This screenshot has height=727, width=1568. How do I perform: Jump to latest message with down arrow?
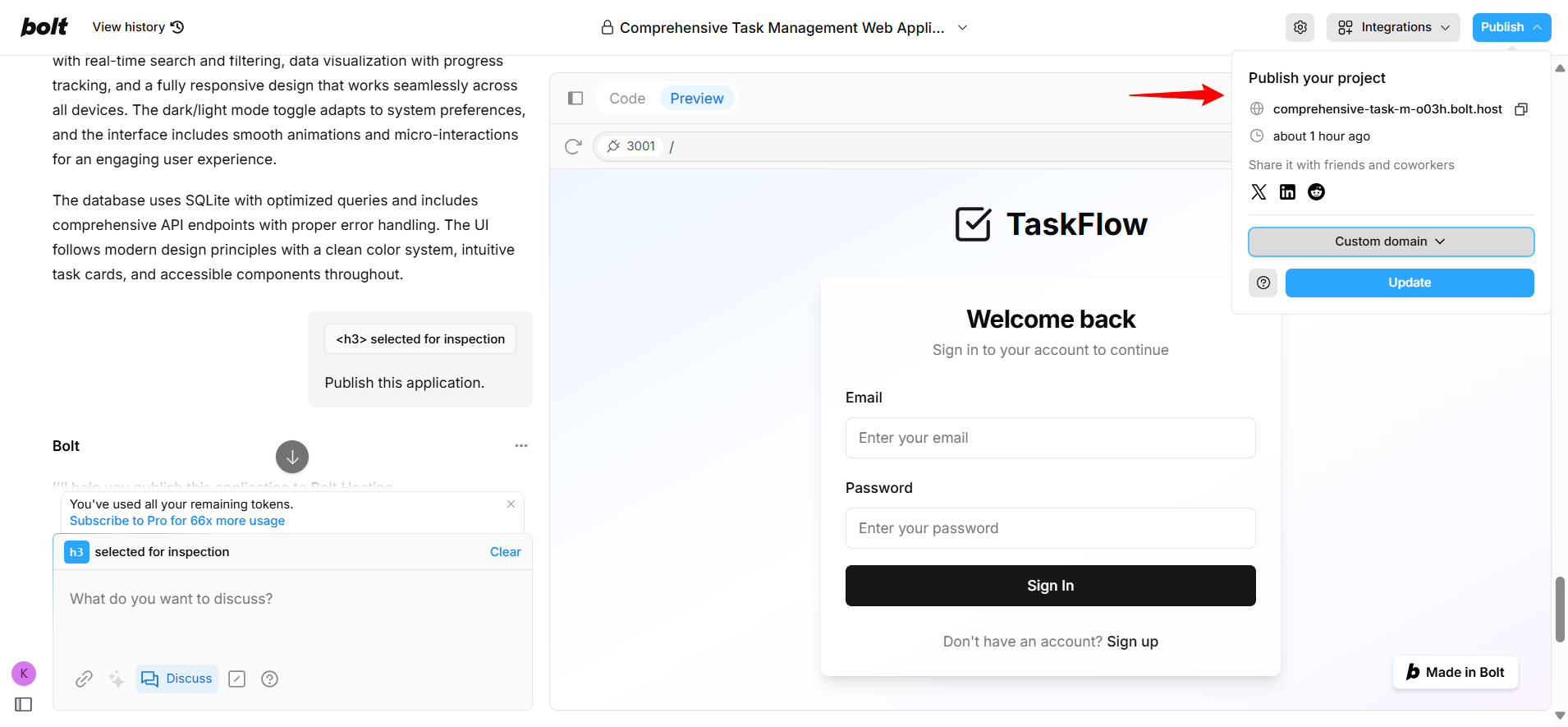coord(292,457)
